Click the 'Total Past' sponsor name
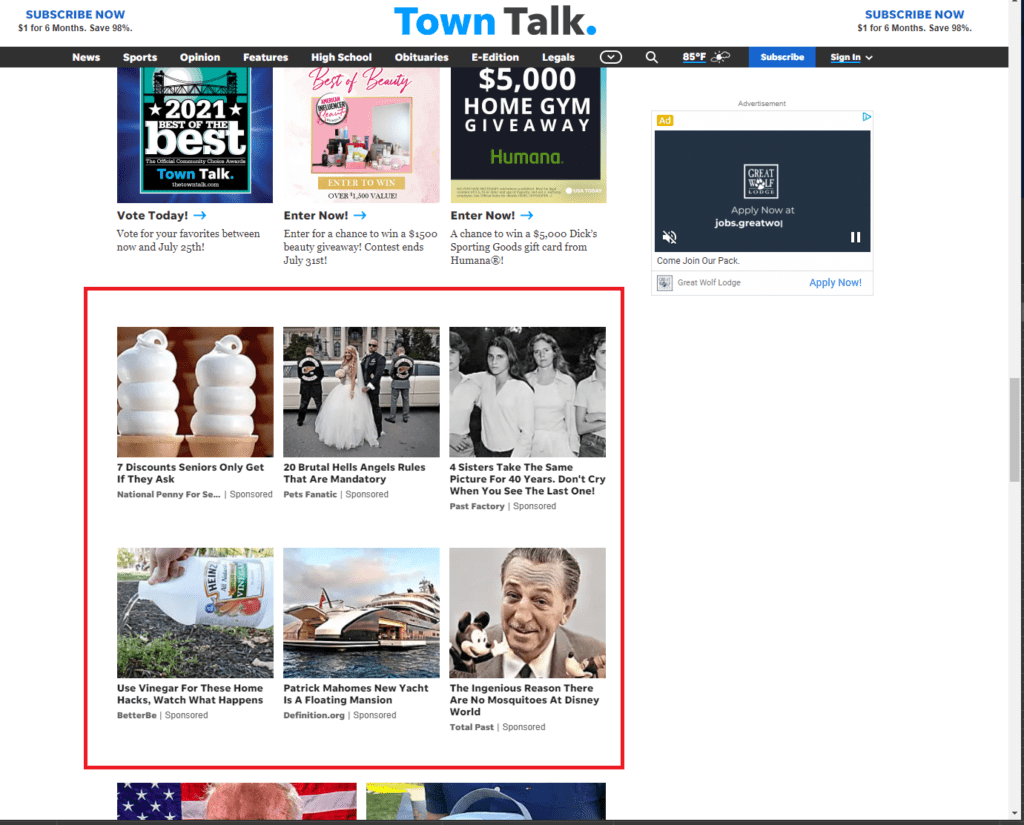 (x=472, y=727)
